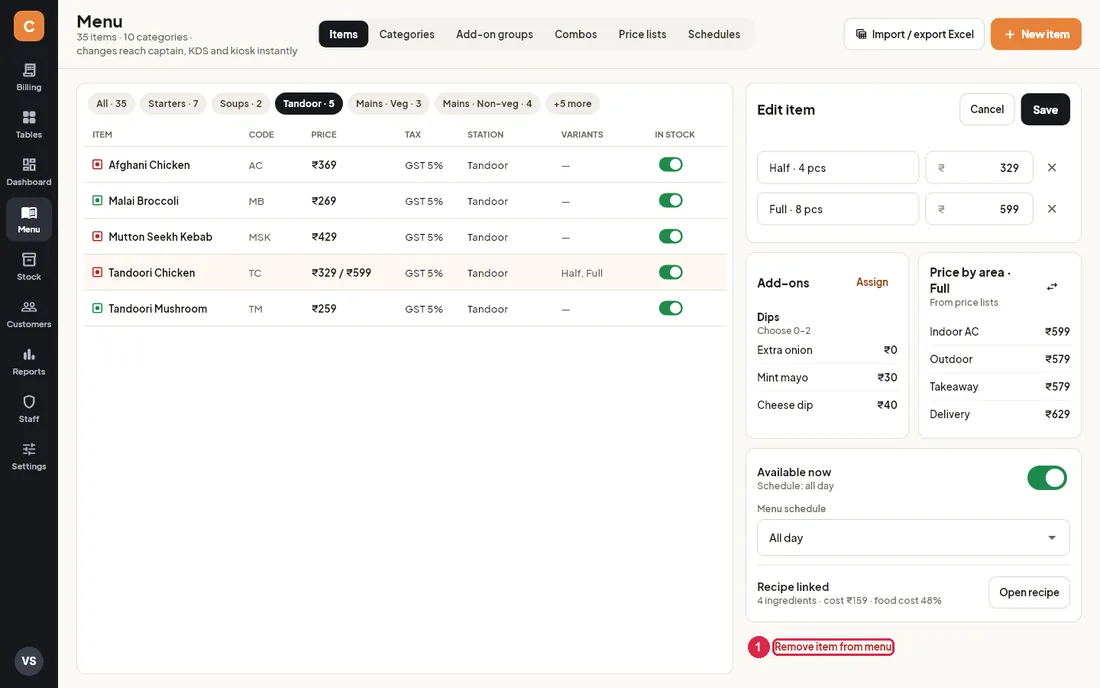Open the Dashboard sidebar icon
The image size is (1100, 688).
29,172
